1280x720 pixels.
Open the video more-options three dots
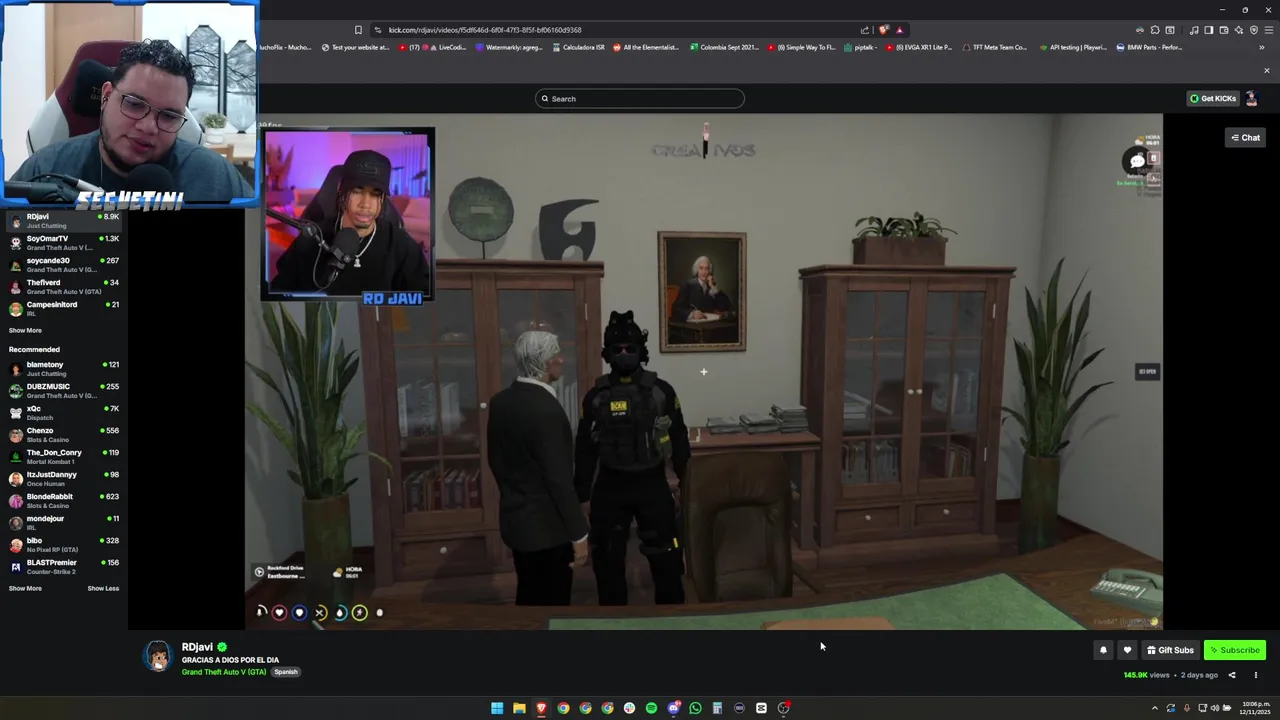(x=1256, y=675)
